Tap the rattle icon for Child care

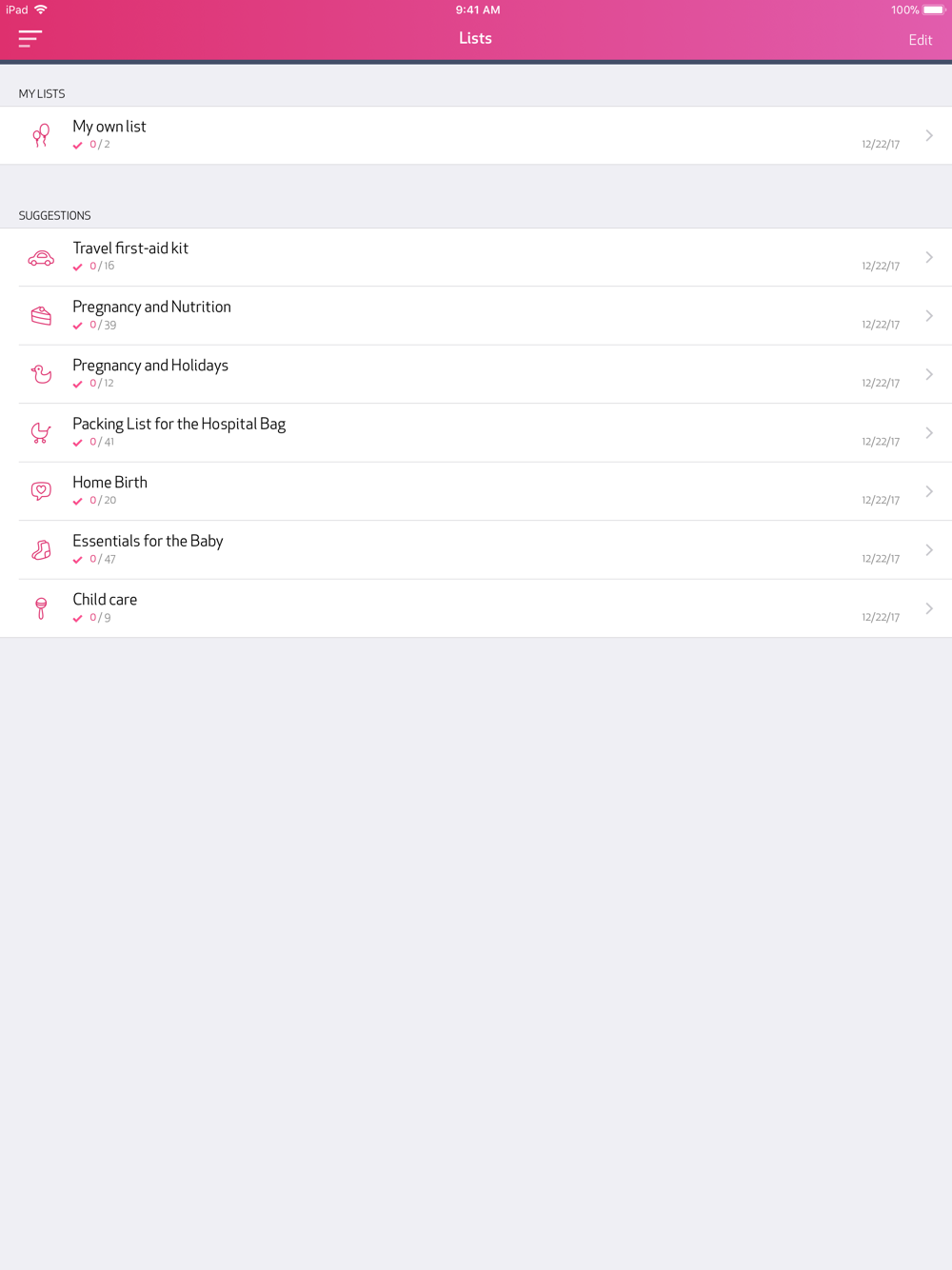click(x=41, y=608)
